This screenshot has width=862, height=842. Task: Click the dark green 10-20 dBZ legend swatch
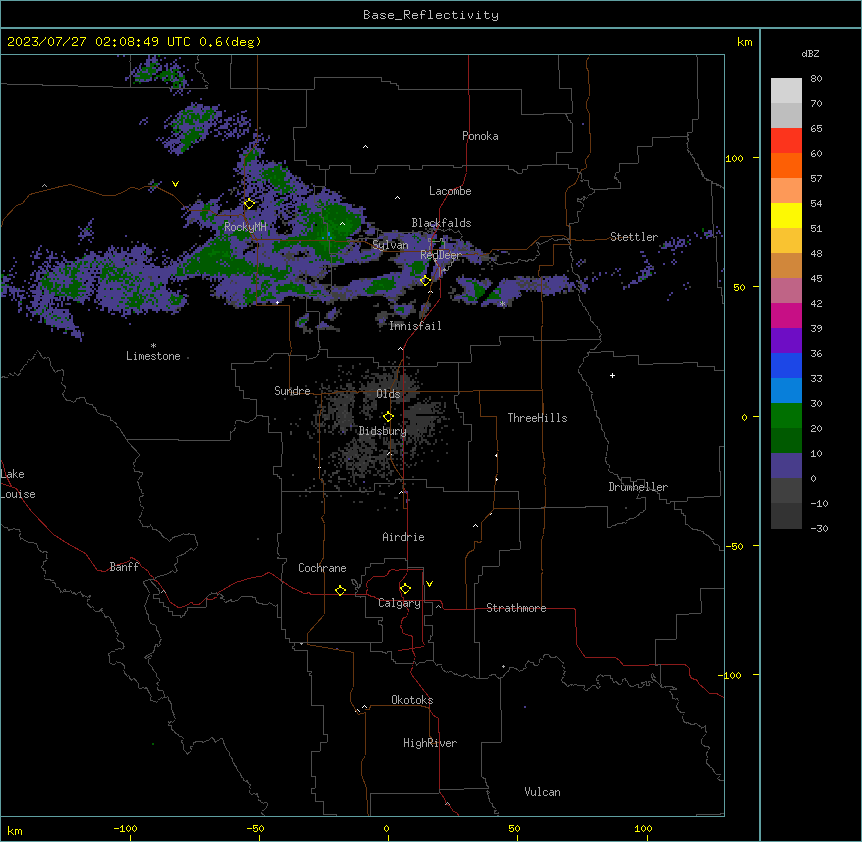(x=786, y=441)
